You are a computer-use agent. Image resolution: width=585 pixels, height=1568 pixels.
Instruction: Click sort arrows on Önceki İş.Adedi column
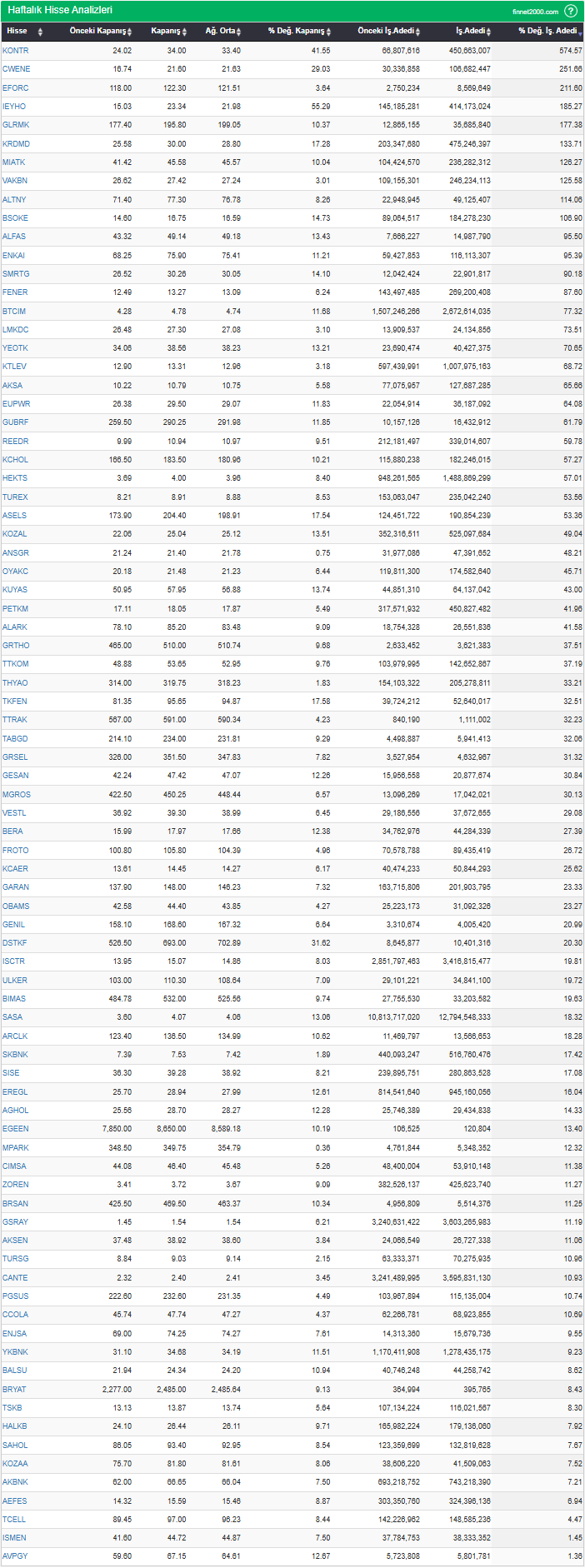point(417,32)
